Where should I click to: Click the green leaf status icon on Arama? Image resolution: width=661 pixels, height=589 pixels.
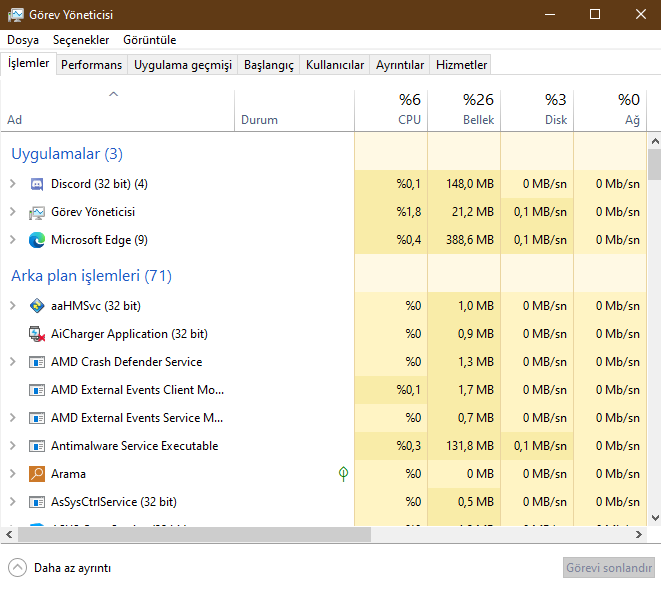tap(343, 474)
